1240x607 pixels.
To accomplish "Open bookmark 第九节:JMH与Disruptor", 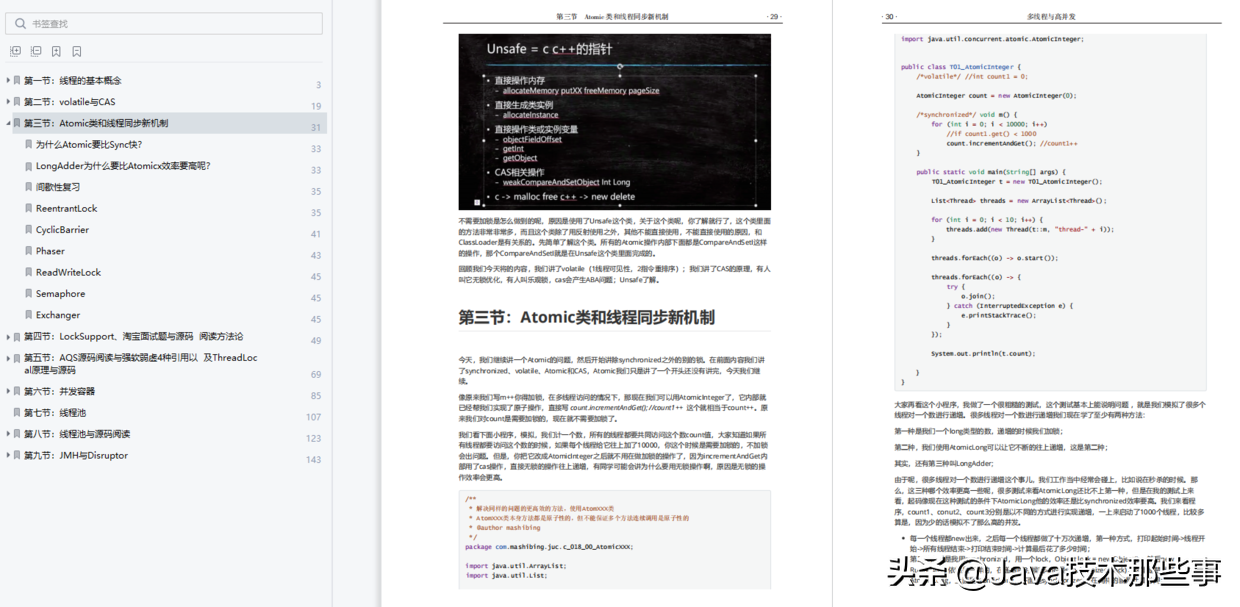I will tap(76, 455).
